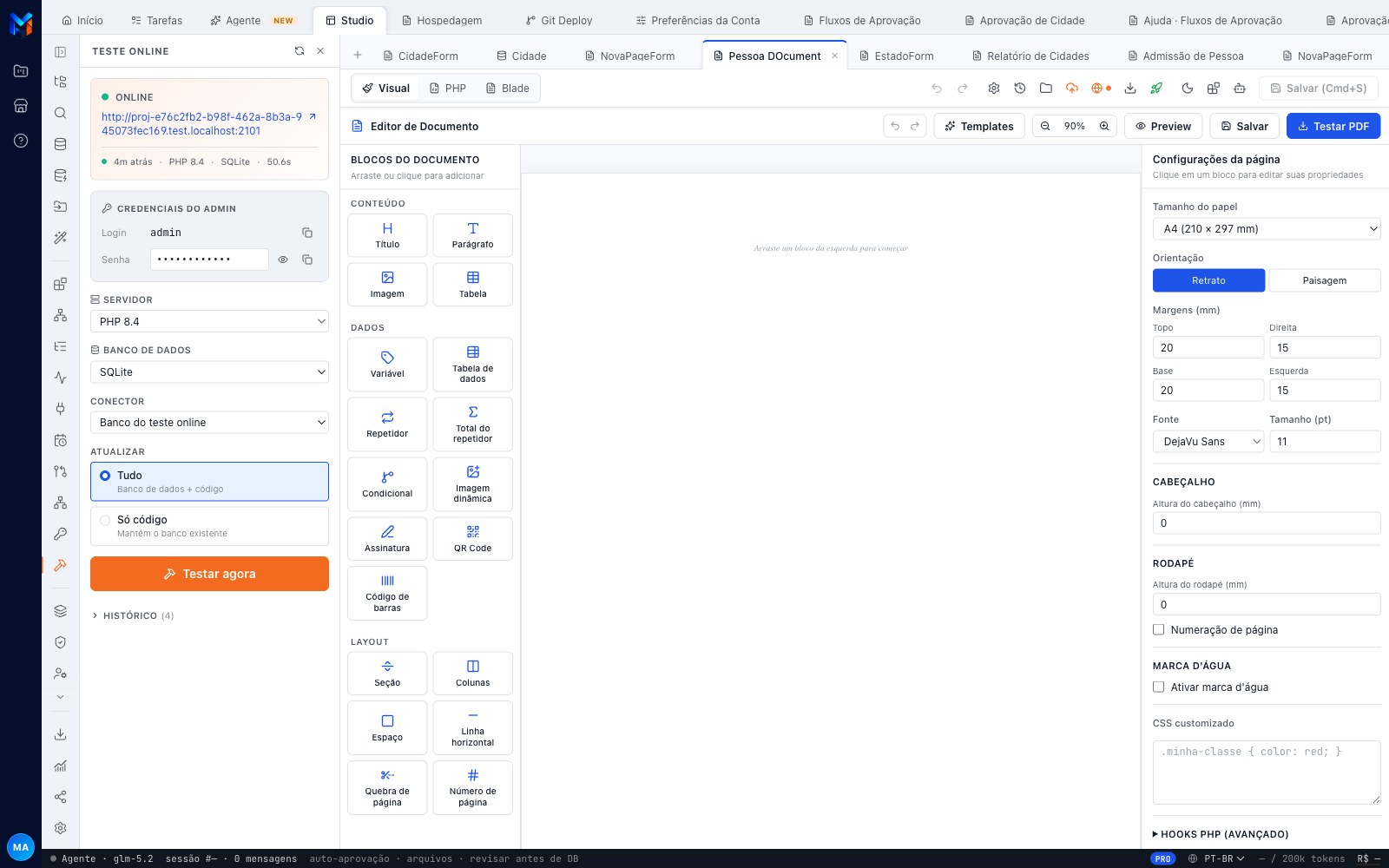Open the Templates button
1389x868 pixels.
(x=979, y=126)
